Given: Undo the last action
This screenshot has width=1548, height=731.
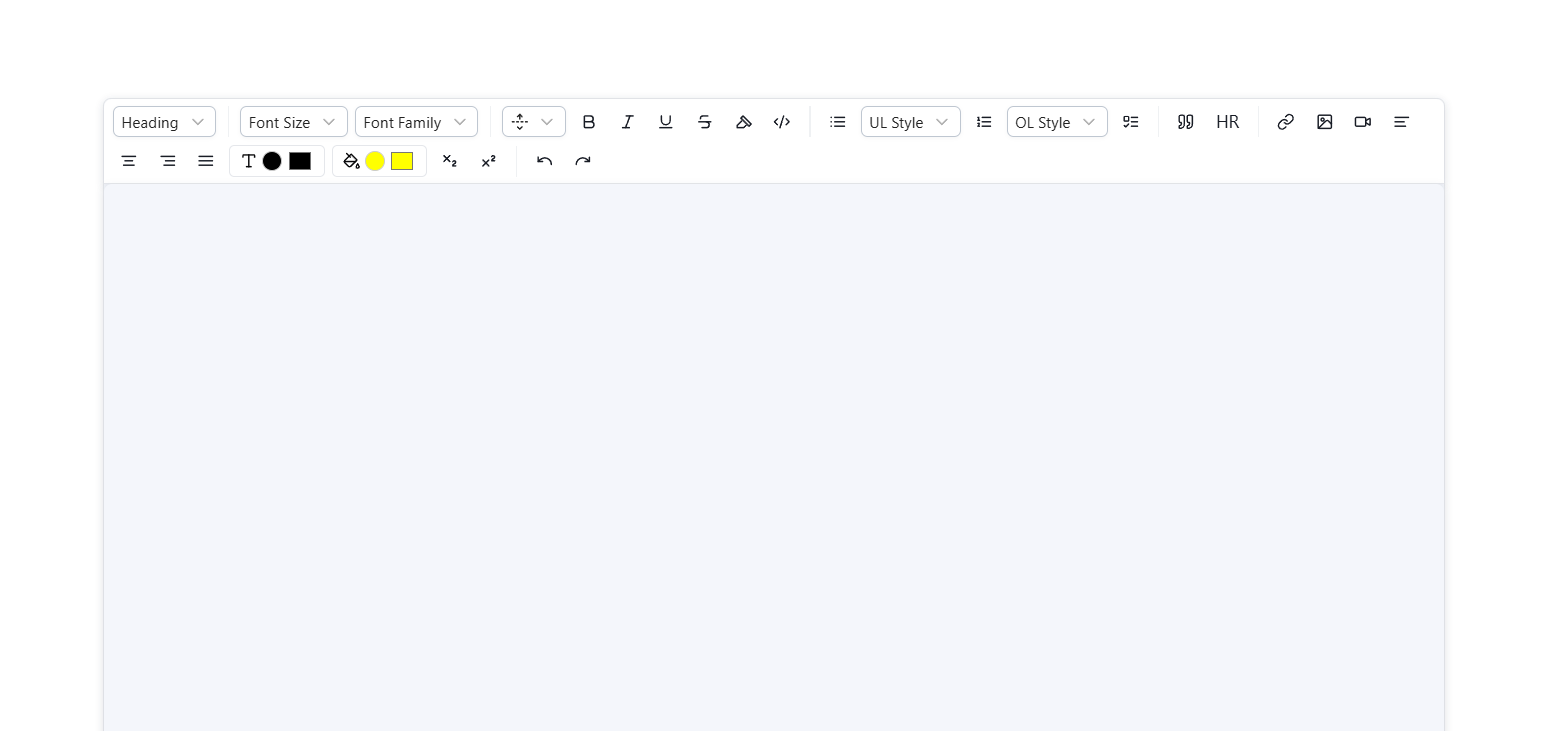Looking at the screenshot, I should tap(543, 160).
